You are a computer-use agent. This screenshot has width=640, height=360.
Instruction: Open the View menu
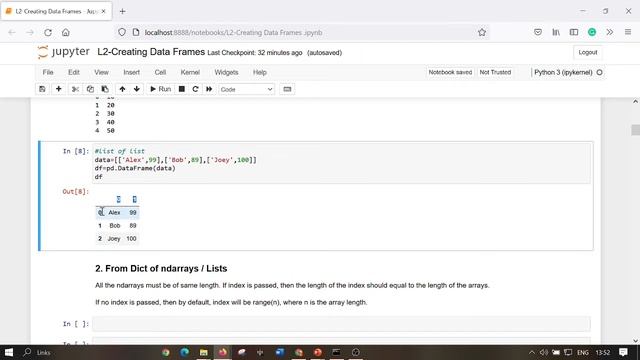click(101, 72)
